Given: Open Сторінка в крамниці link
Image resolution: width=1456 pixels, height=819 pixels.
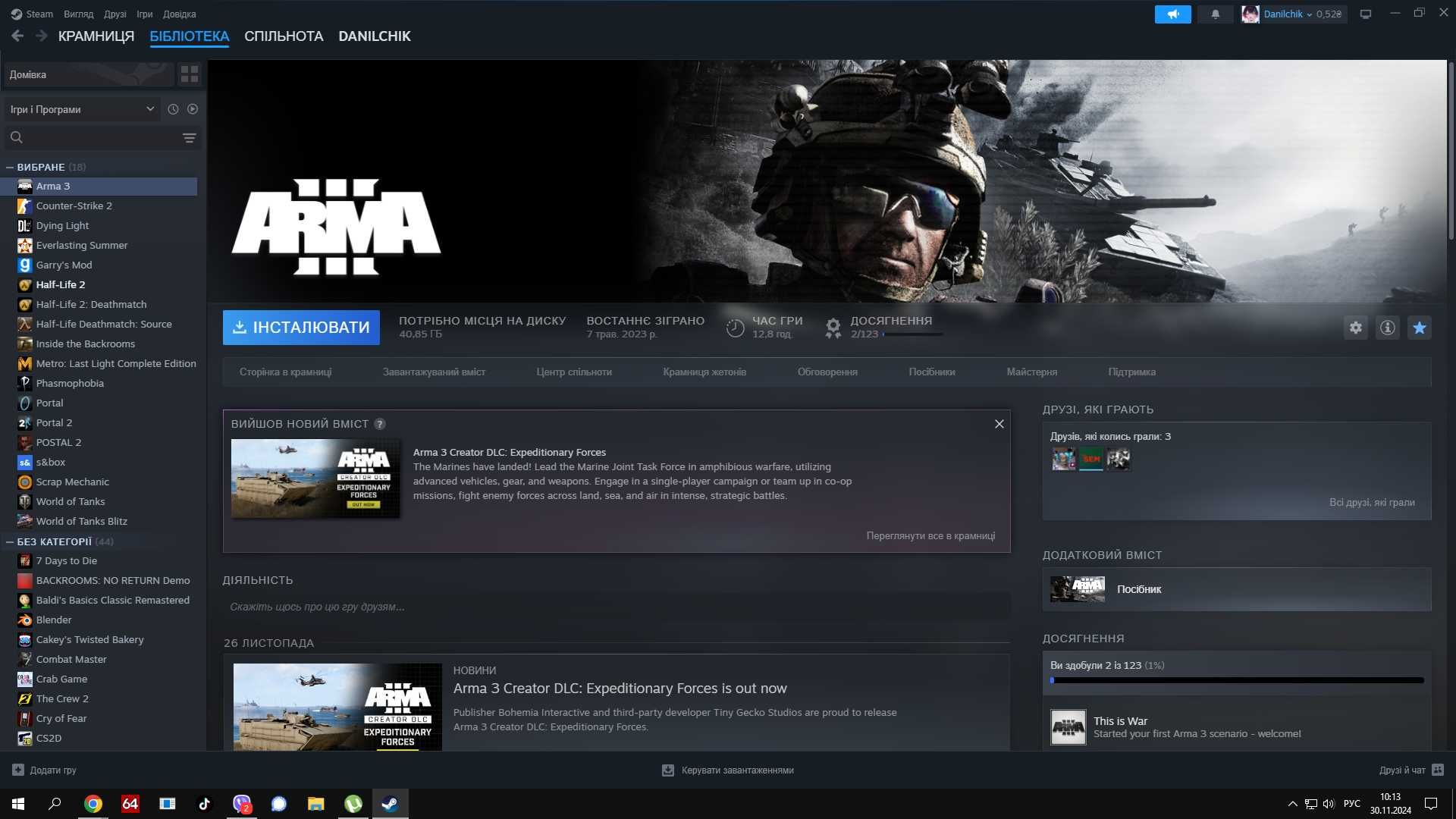Looking at the screenshot, I should (x=285, y=372).
